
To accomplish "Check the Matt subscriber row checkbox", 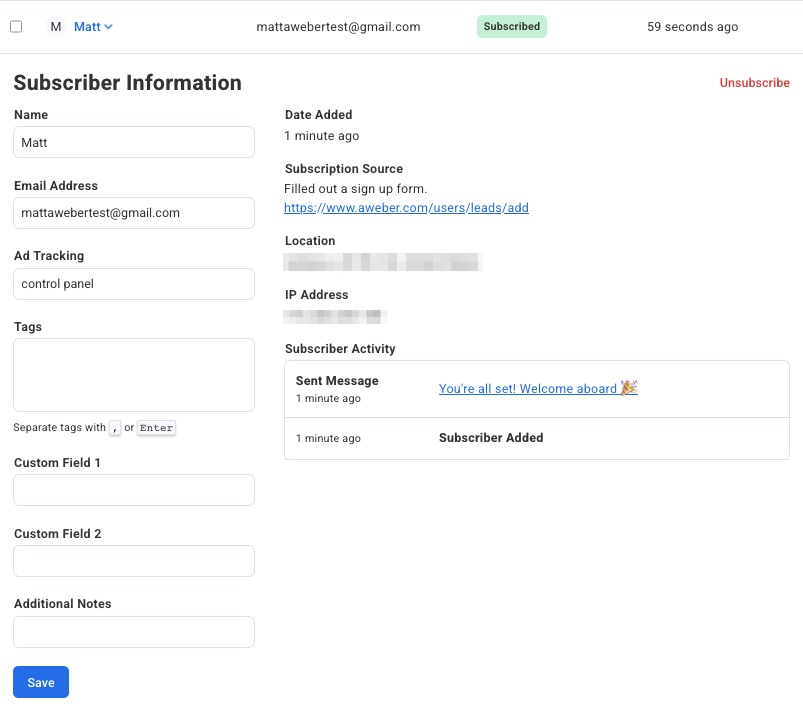I will click(16, 27).
